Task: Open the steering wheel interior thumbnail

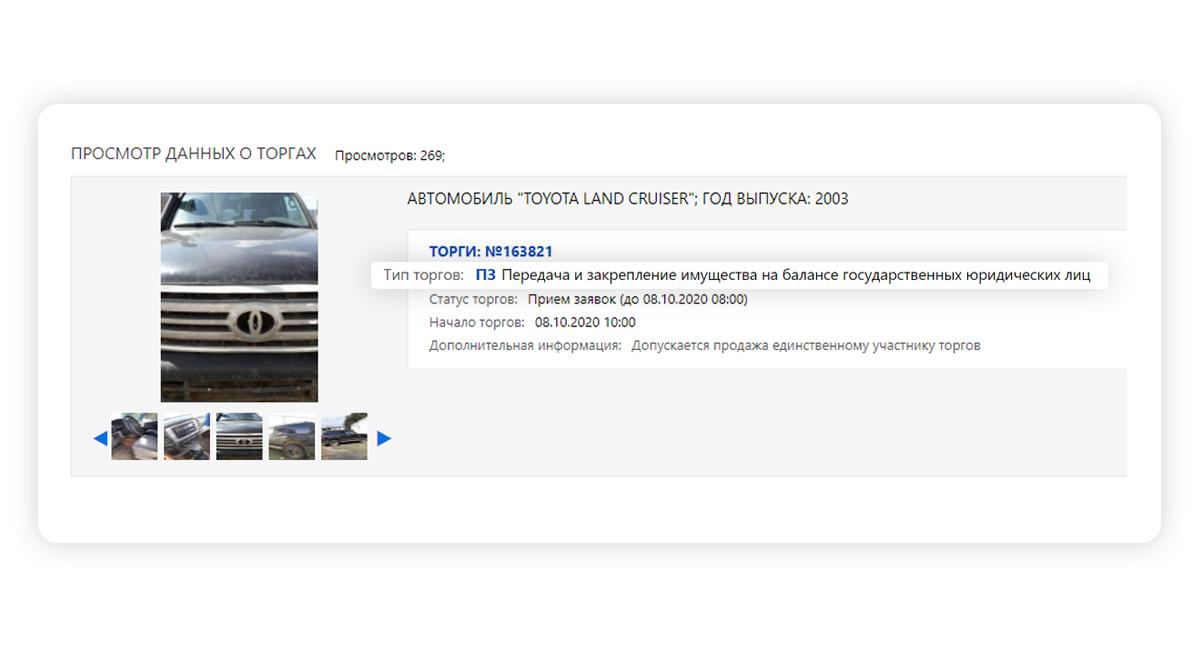Action: (135, 437)
